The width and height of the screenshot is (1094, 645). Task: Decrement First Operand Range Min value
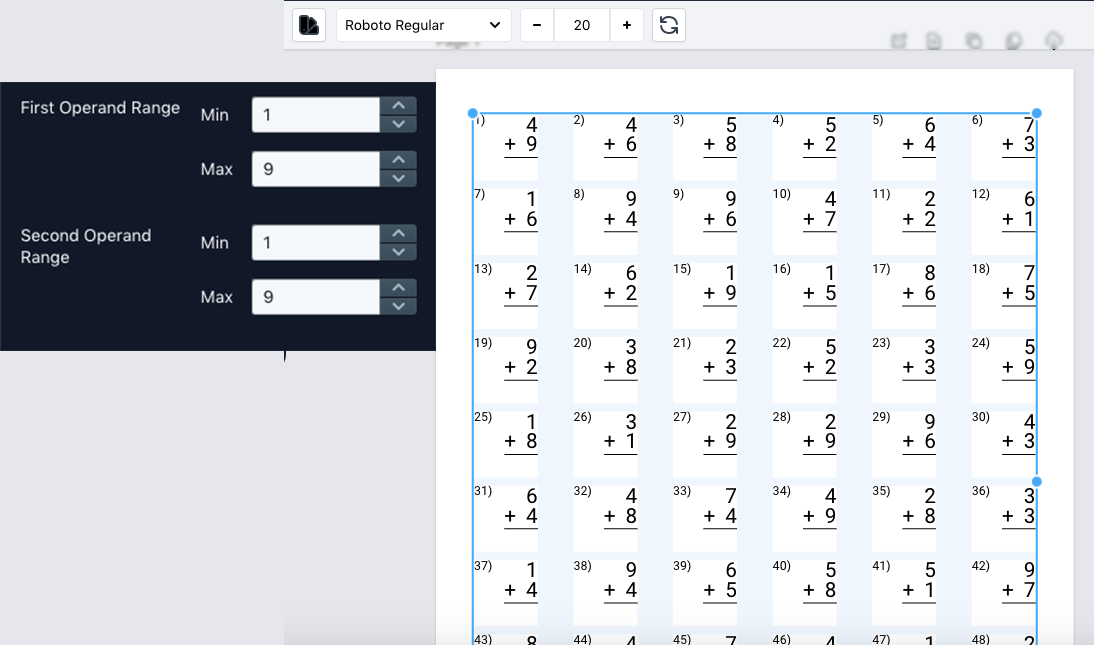tap(398, 123)
